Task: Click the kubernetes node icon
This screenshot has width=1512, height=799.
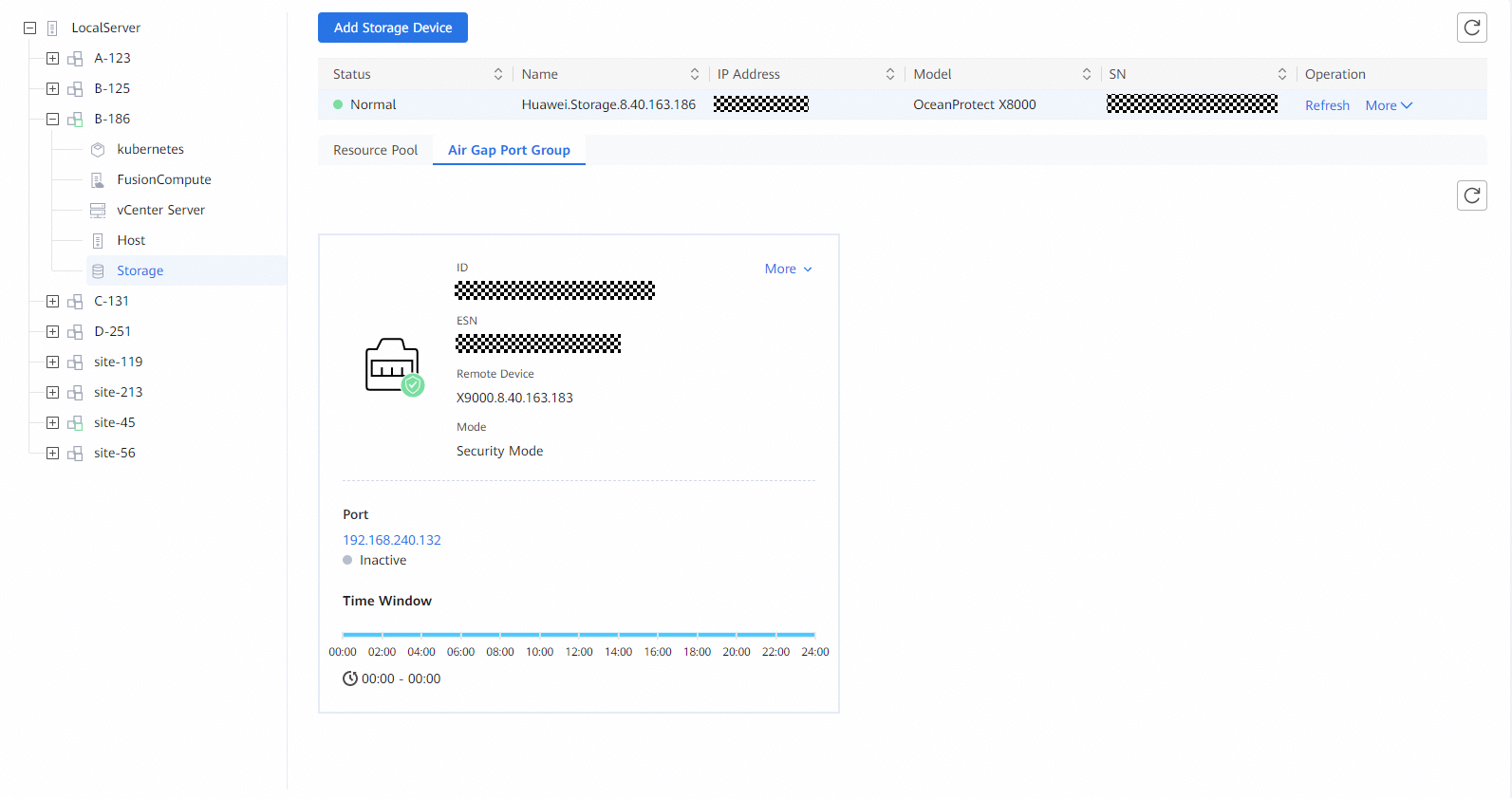Action: tap(98, 150)
